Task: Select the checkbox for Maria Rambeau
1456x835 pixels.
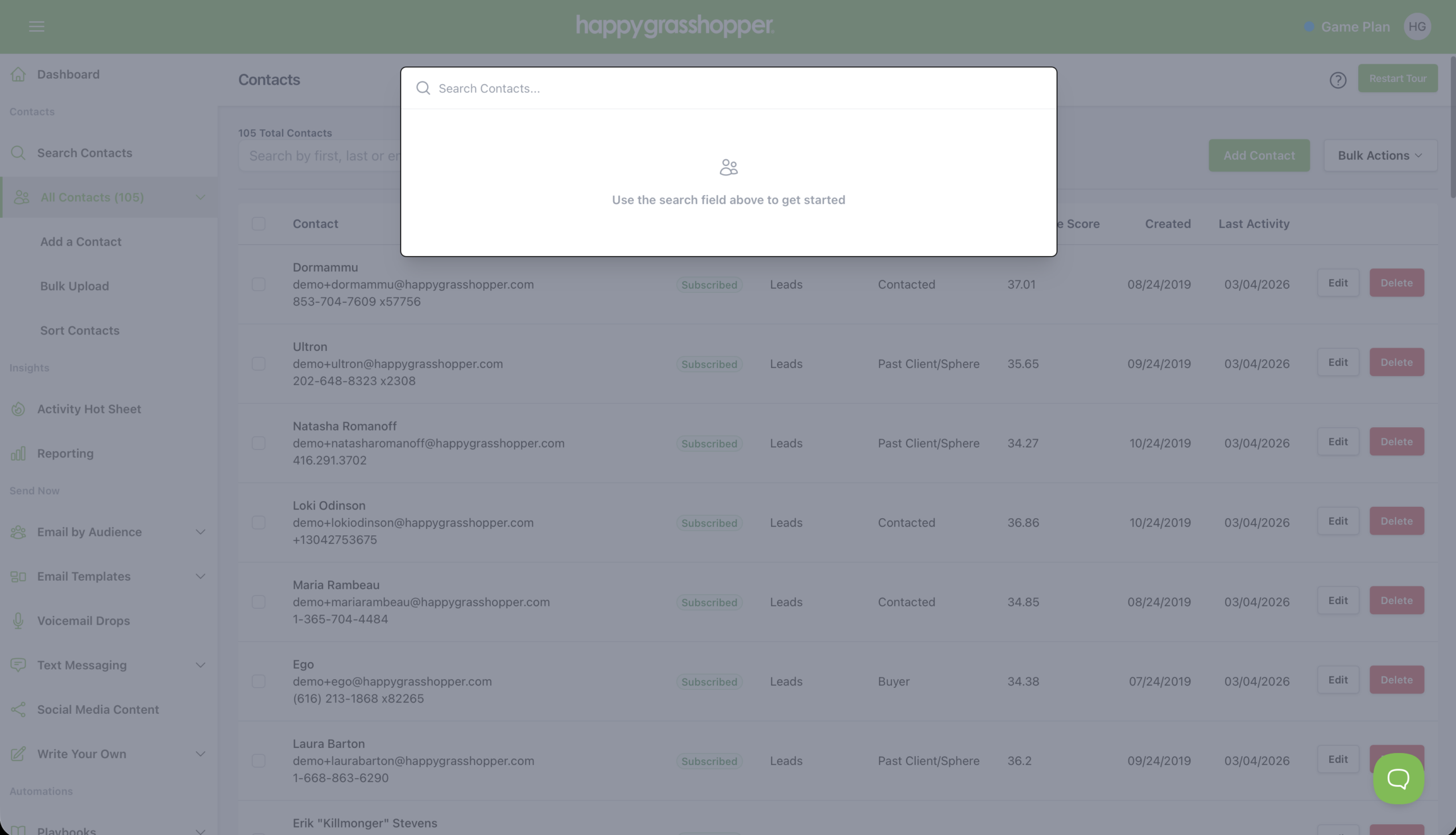Action: pos(259,602)
